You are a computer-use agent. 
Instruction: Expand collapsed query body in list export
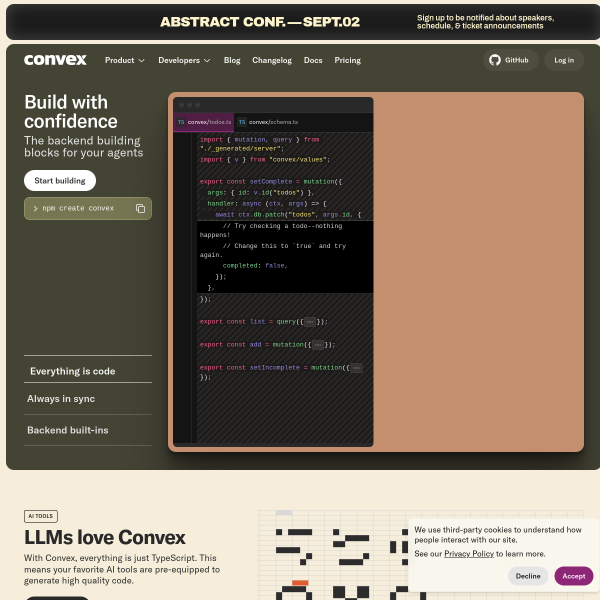click(310, 322)
